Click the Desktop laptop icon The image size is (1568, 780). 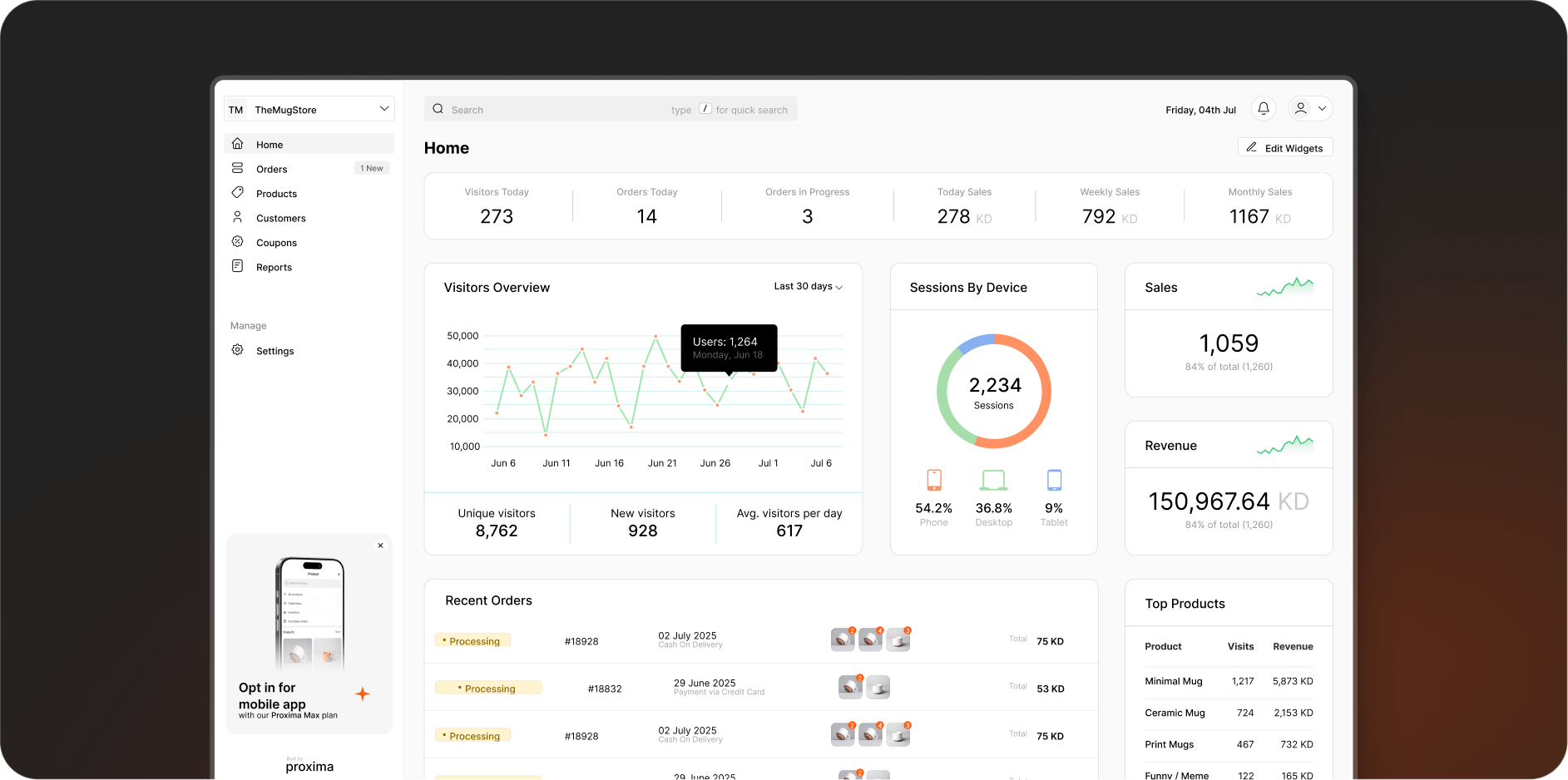click(993, 480)
